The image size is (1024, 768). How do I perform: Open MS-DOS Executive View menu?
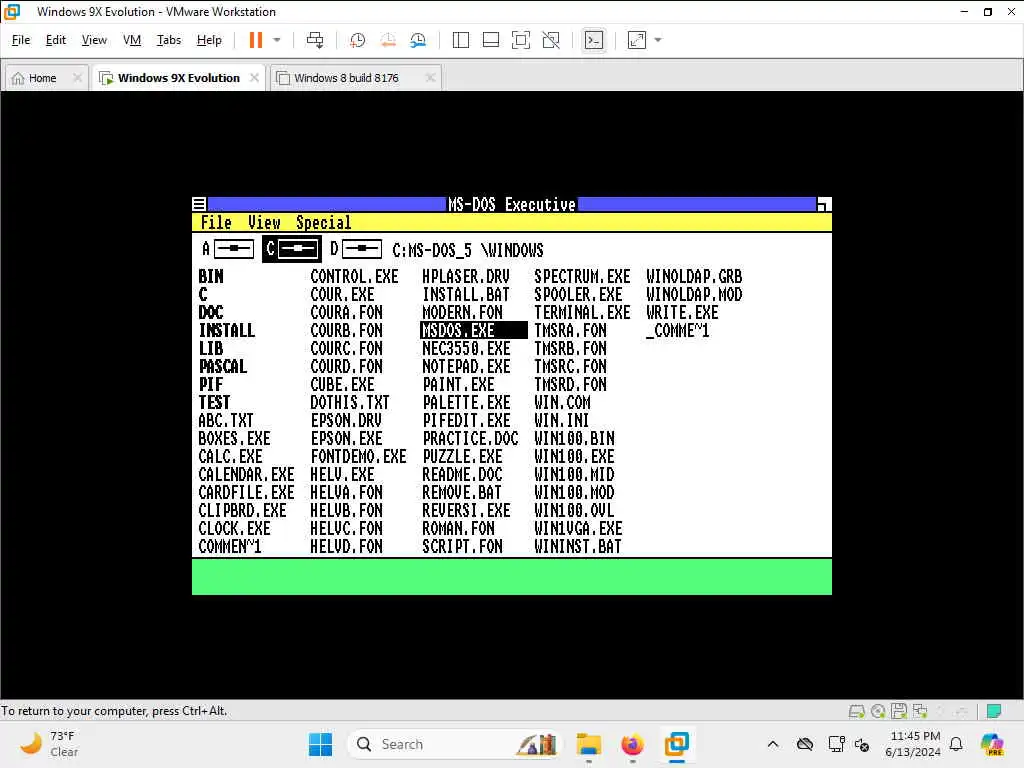tap(264, 223)
